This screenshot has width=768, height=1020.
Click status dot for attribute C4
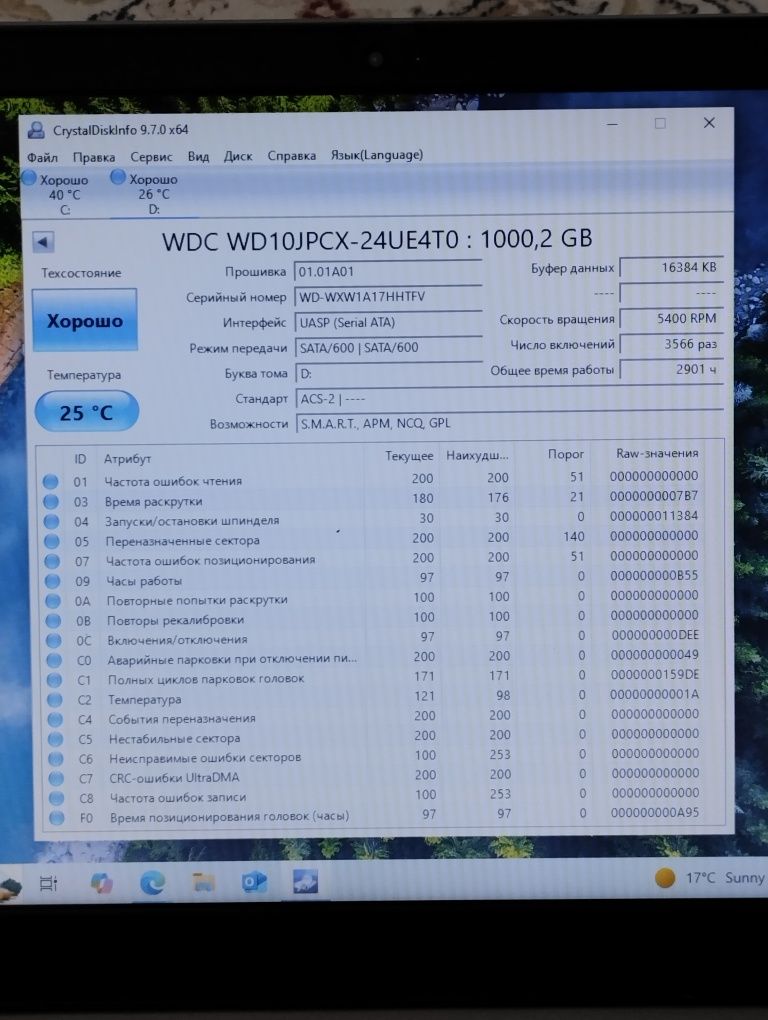pyautogui.click(x=55, y=719)
